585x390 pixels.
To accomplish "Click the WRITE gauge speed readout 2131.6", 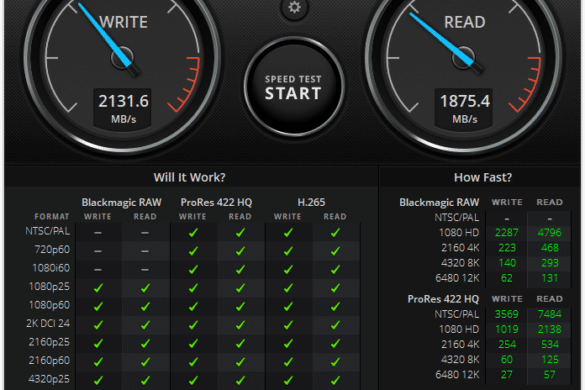I will tap(123, 101).
